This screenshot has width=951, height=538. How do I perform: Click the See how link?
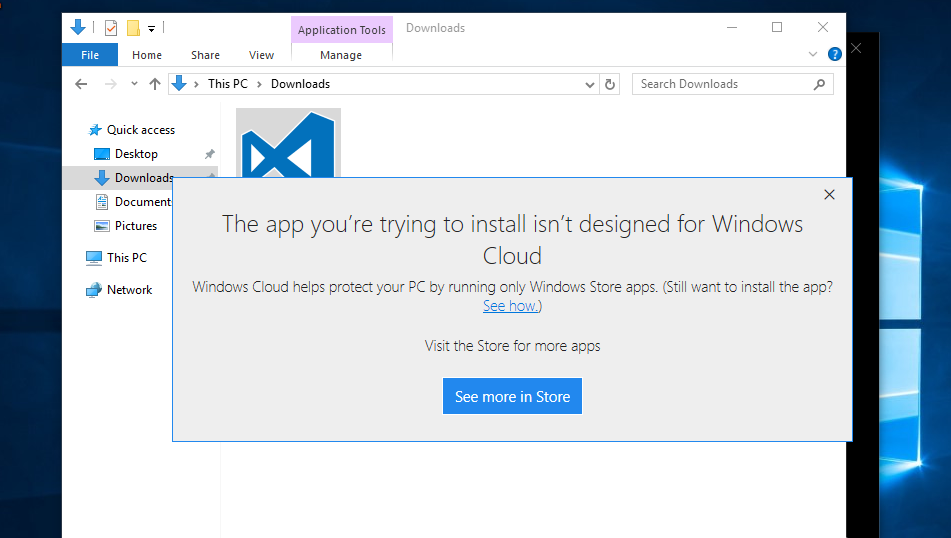pos(510,306)
